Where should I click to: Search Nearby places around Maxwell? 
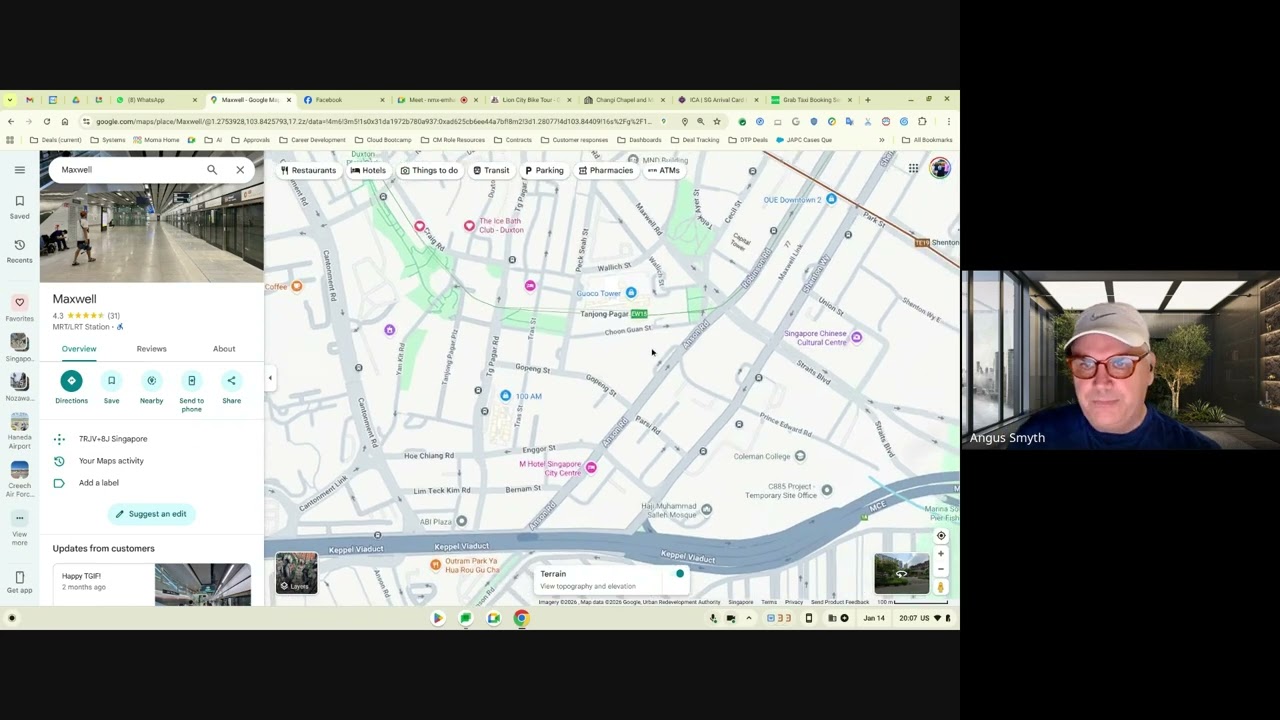pyautogui.click(x=151, y=387)
